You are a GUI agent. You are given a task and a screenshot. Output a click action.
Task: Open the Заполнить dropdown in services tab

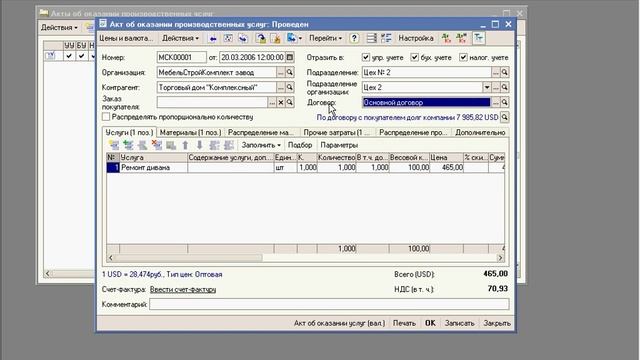coord(261,145)
